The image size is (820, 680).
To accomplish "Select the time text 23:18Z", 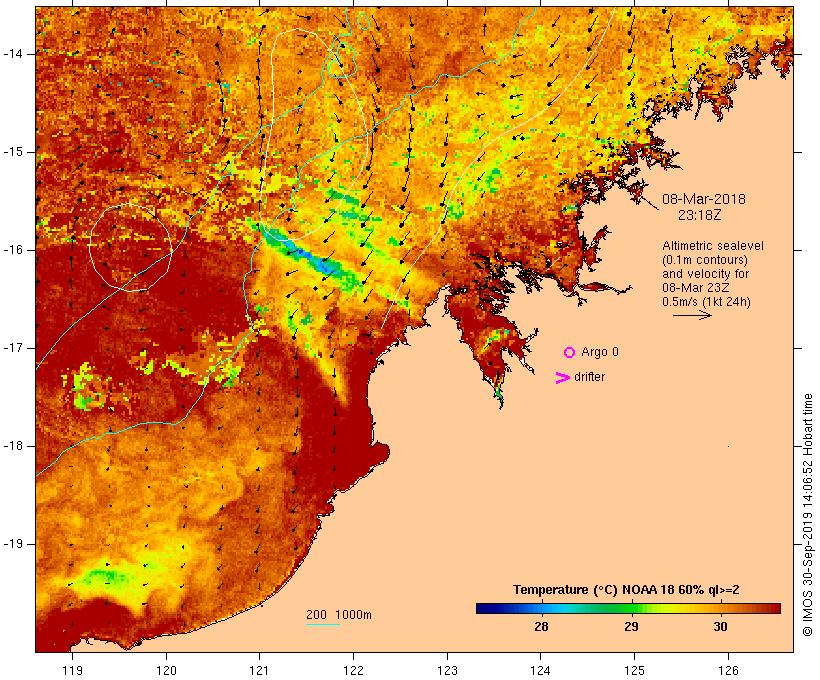I will pyautogui.click(x=700, y=215).
